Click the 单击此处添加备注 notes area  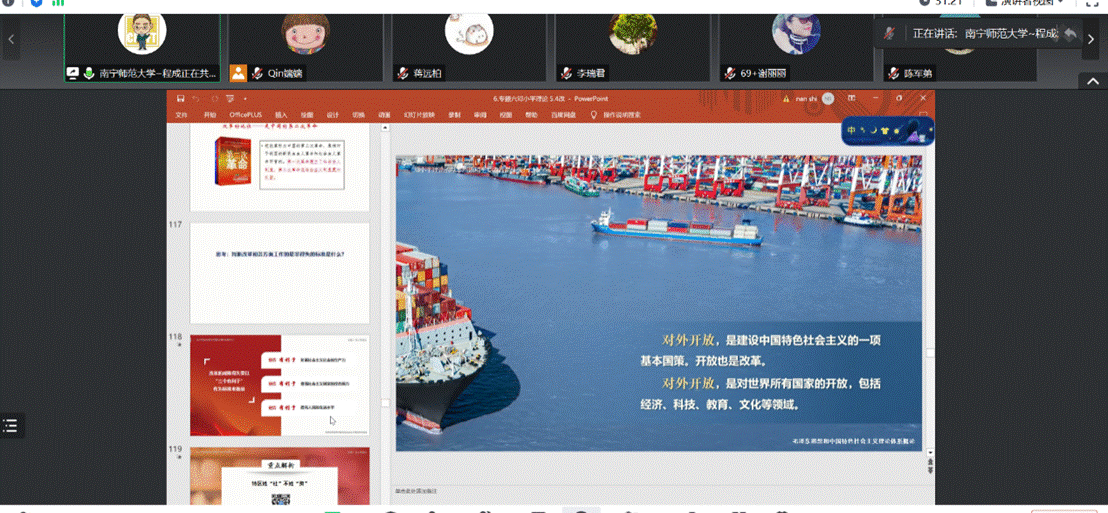coord(418,490)
